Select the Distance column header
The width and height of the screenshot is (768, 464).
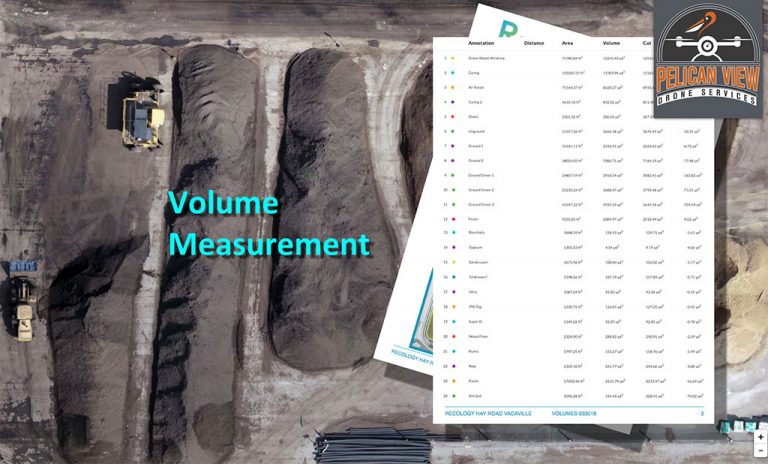[534, 43]
